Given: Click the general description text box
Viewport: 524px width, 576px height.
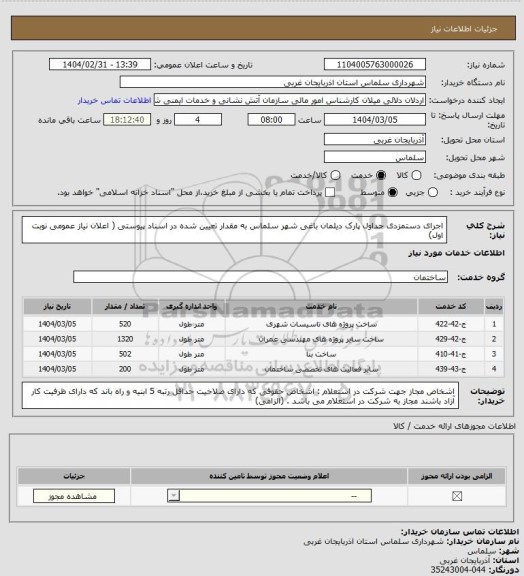Looking at the screenshot, I should tap(234, 230).
